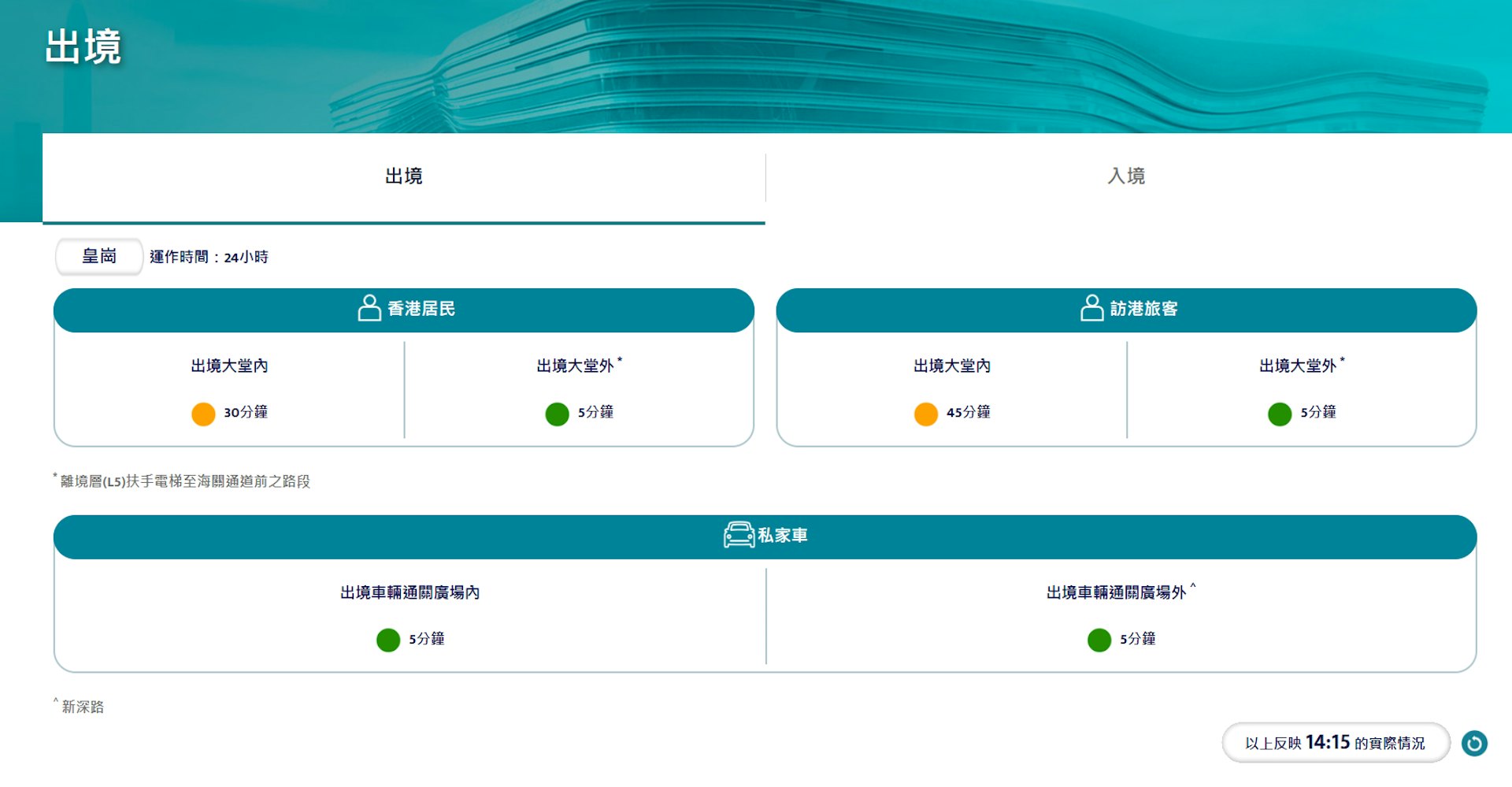This screenshot has width=1512, height=787.
Task: Click the 45分鐘 waiting time text
Action: tap(969, 412)
